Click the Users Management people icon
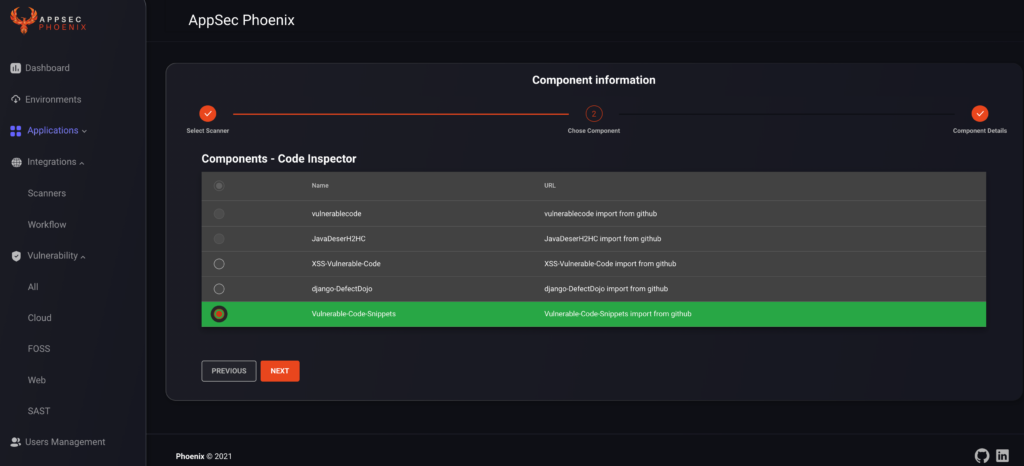Image resolution: width=1024 pixels, height=466 pixels. (x=16, y=442)
